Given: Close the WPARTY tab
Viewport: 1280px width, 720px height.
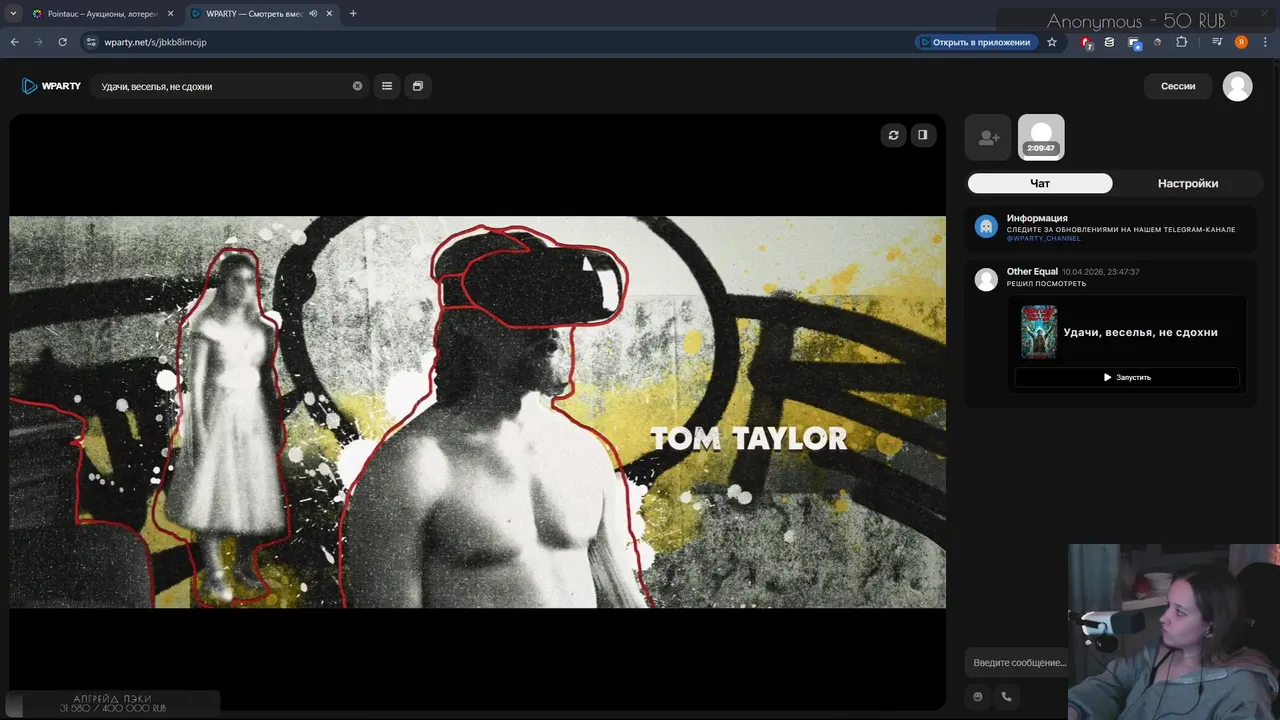Looking at the screenshot, I should (330, 14).
